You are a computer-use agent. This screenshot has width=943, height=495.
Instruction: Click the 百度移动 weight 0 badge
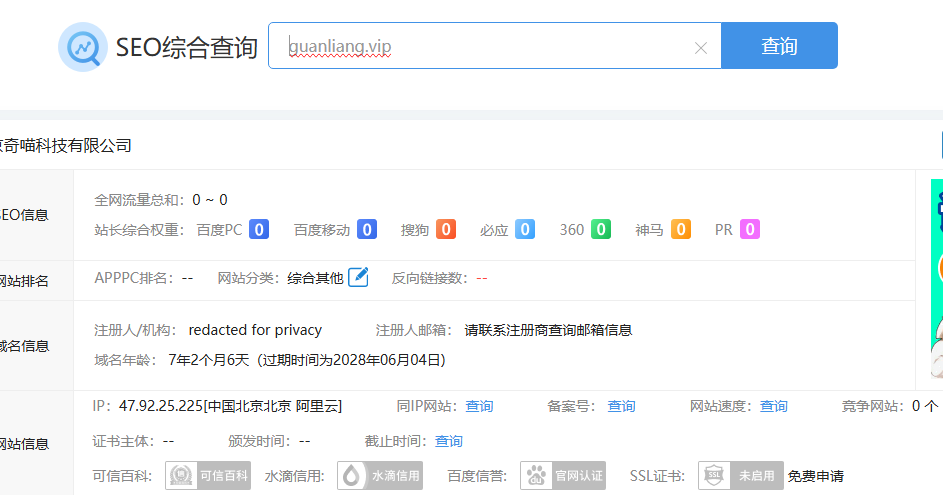[367, 229]
